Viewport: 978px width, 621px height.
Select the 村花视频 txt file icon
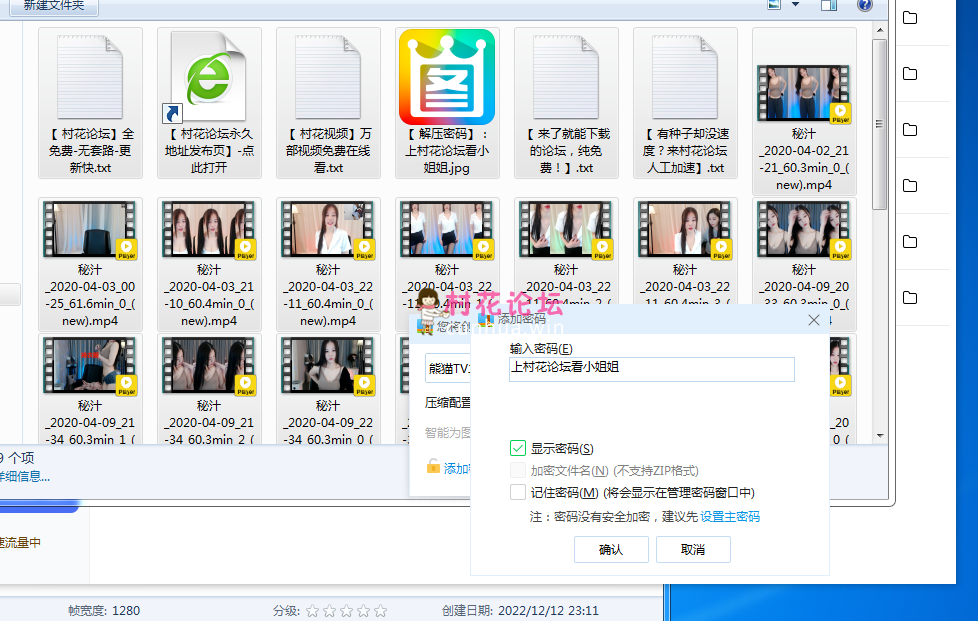[x=328, y=76]
